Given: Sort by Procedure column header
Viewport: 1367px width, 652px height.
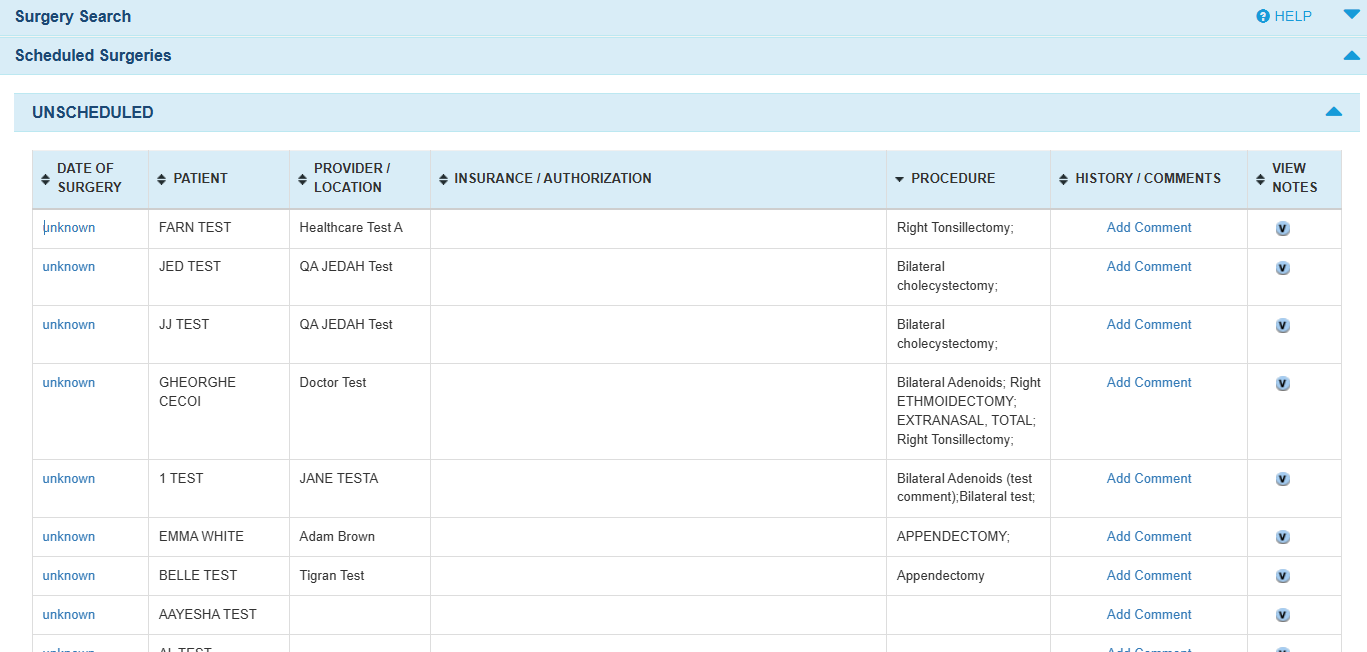Looking at the screenshot, I should (x=952, y=179).
